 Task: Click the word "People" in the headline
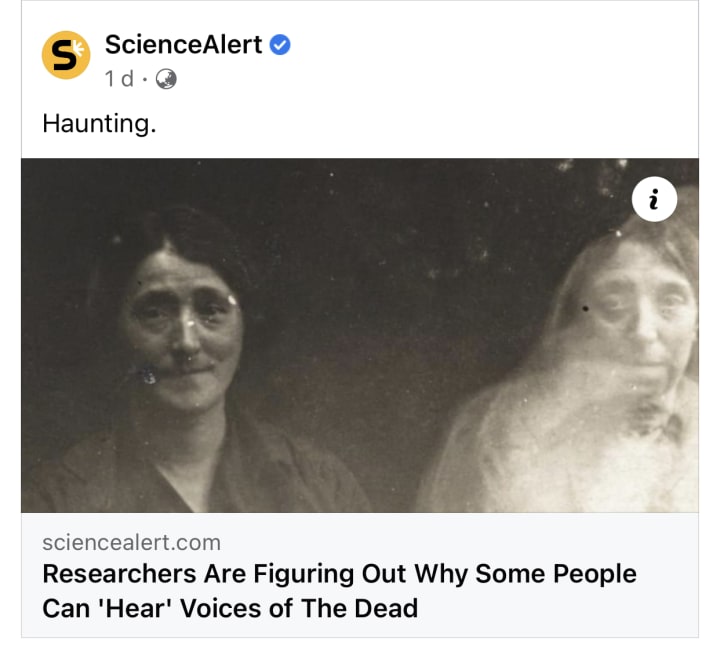coord(595,574)
